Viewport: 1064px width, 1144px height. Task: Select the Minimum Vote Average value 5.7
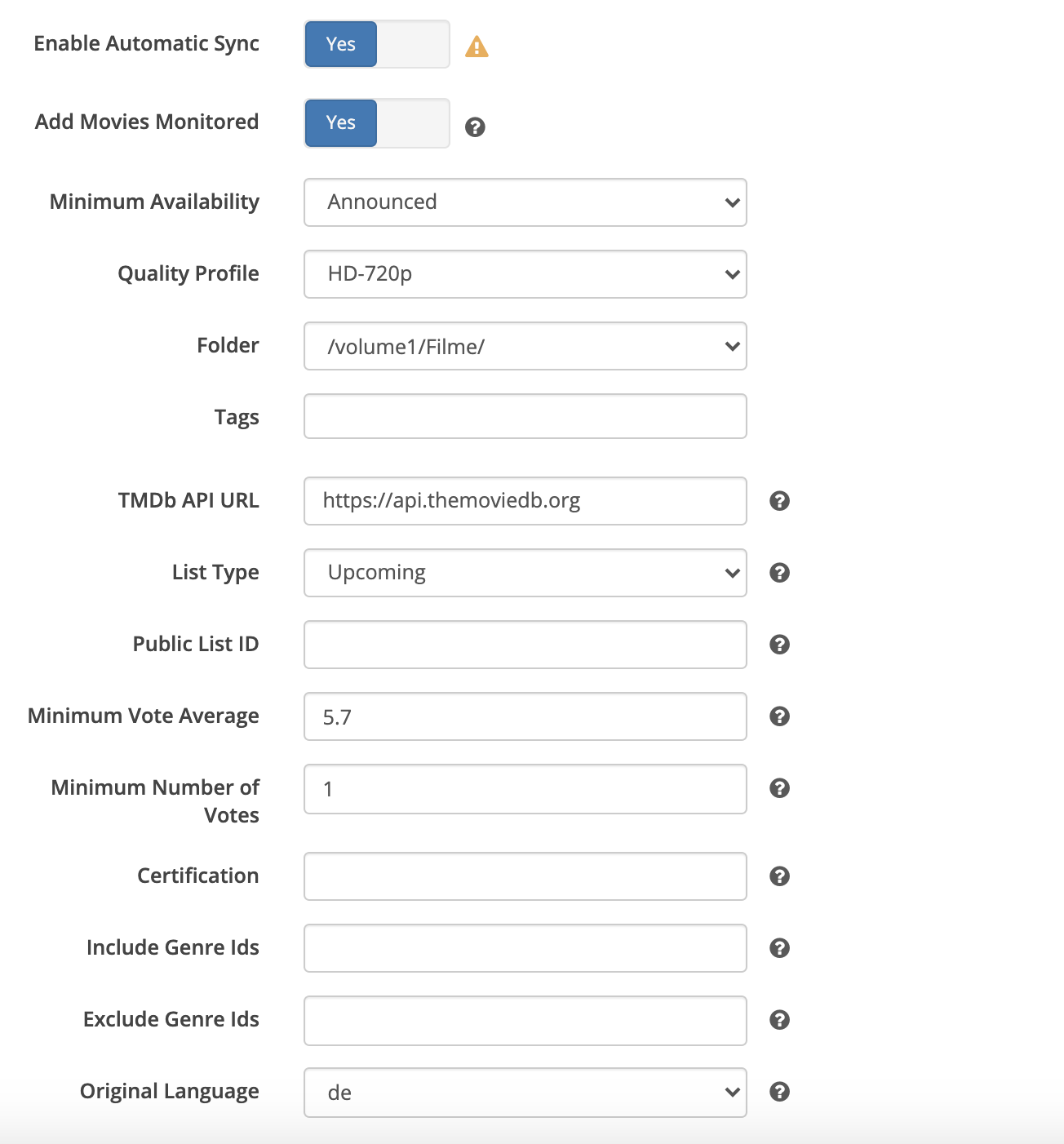pyautogui.click(x=525, y=716)
